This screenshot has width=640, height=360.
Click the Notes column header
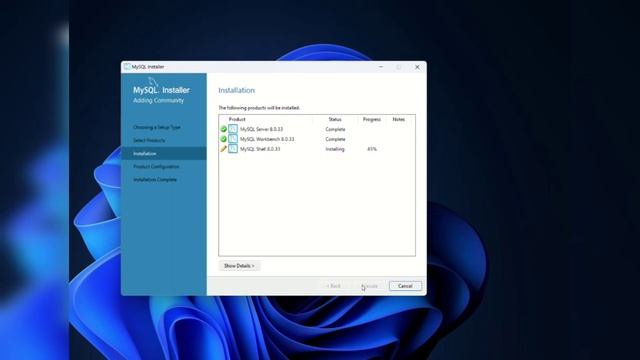coord(398,119)
